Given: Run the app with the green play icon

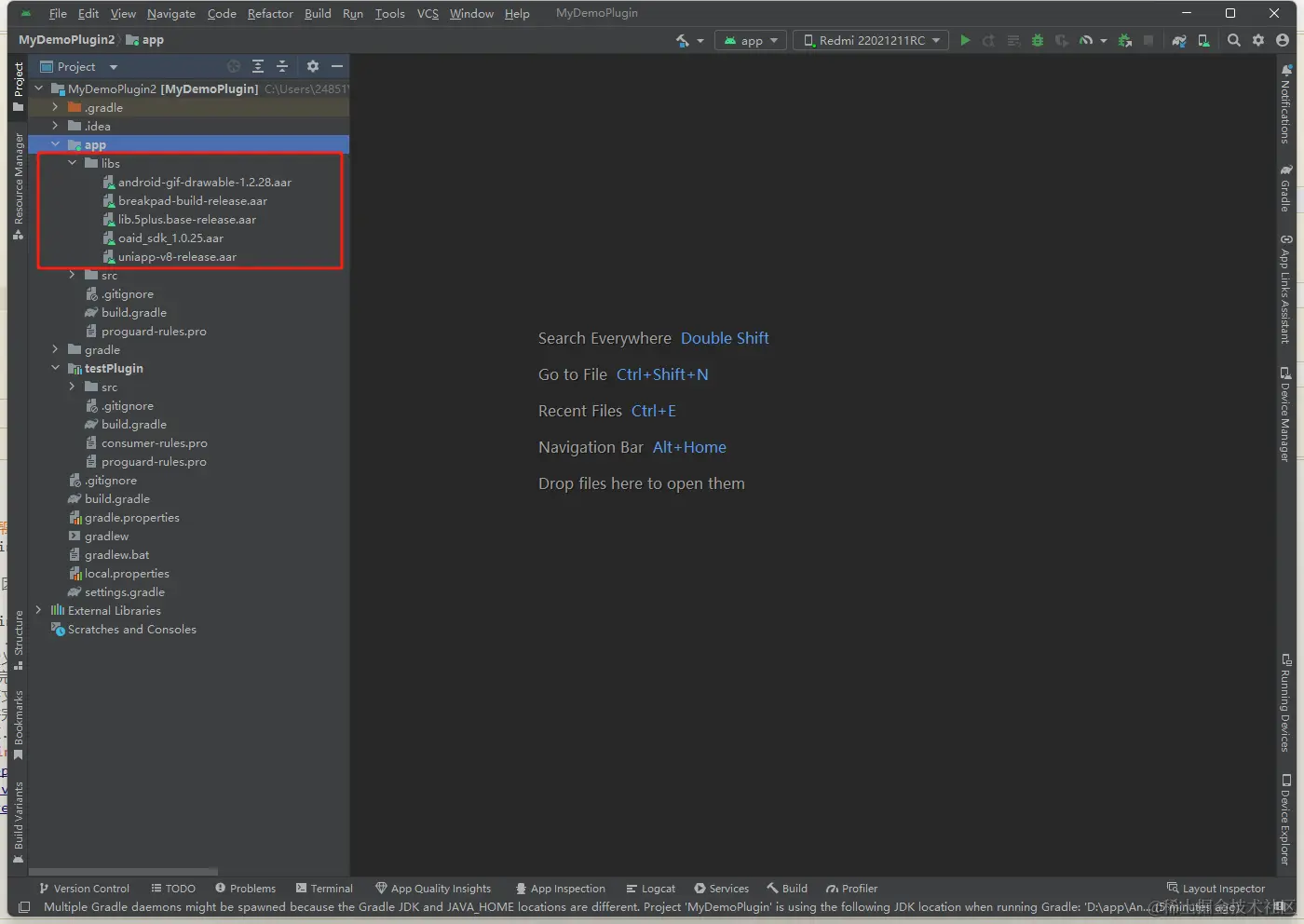Looking at the screenshot, I should tap(965, 40).
